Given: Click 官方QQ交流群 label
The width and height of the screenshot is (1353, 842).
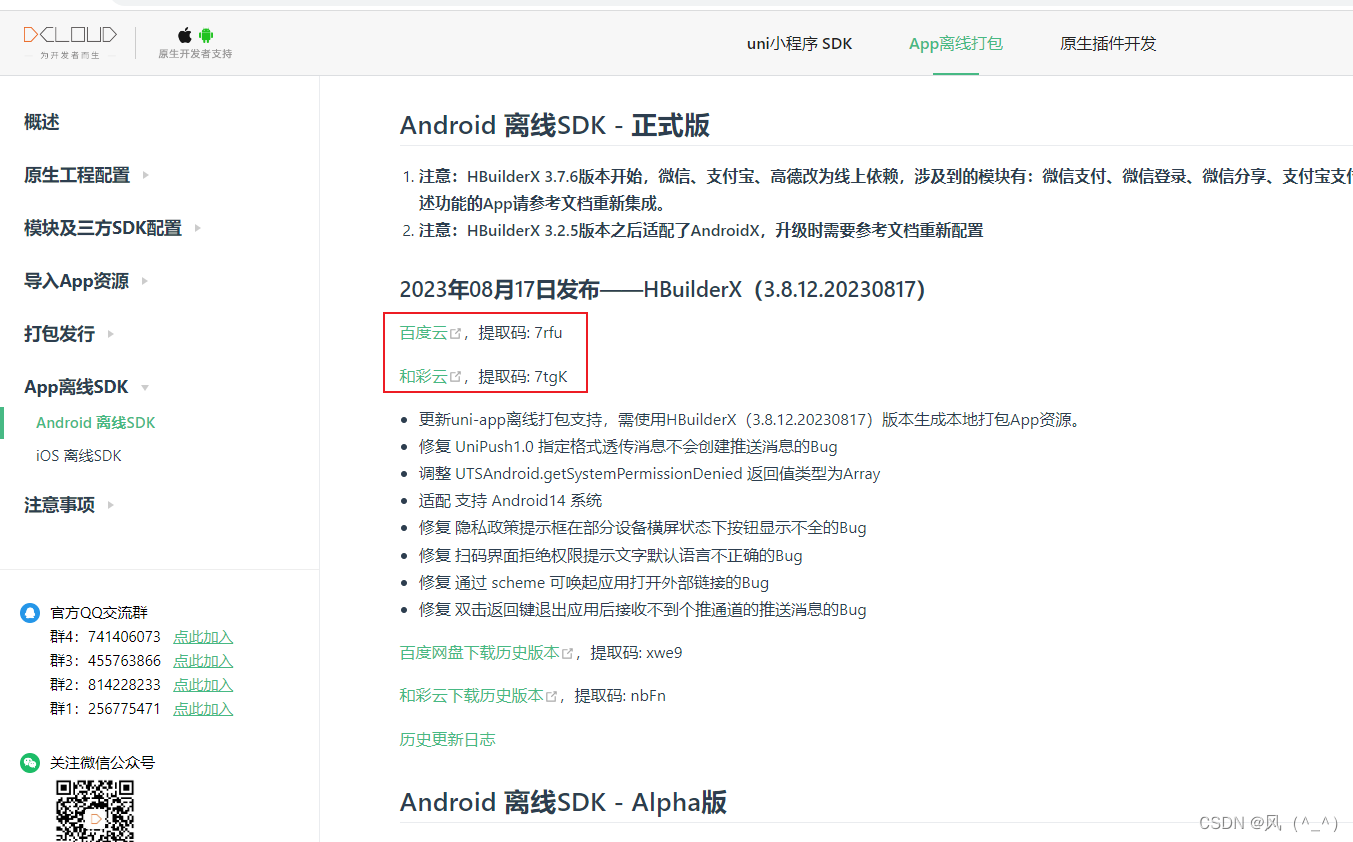Looking at the screenshot, I should tap(99, 613).
